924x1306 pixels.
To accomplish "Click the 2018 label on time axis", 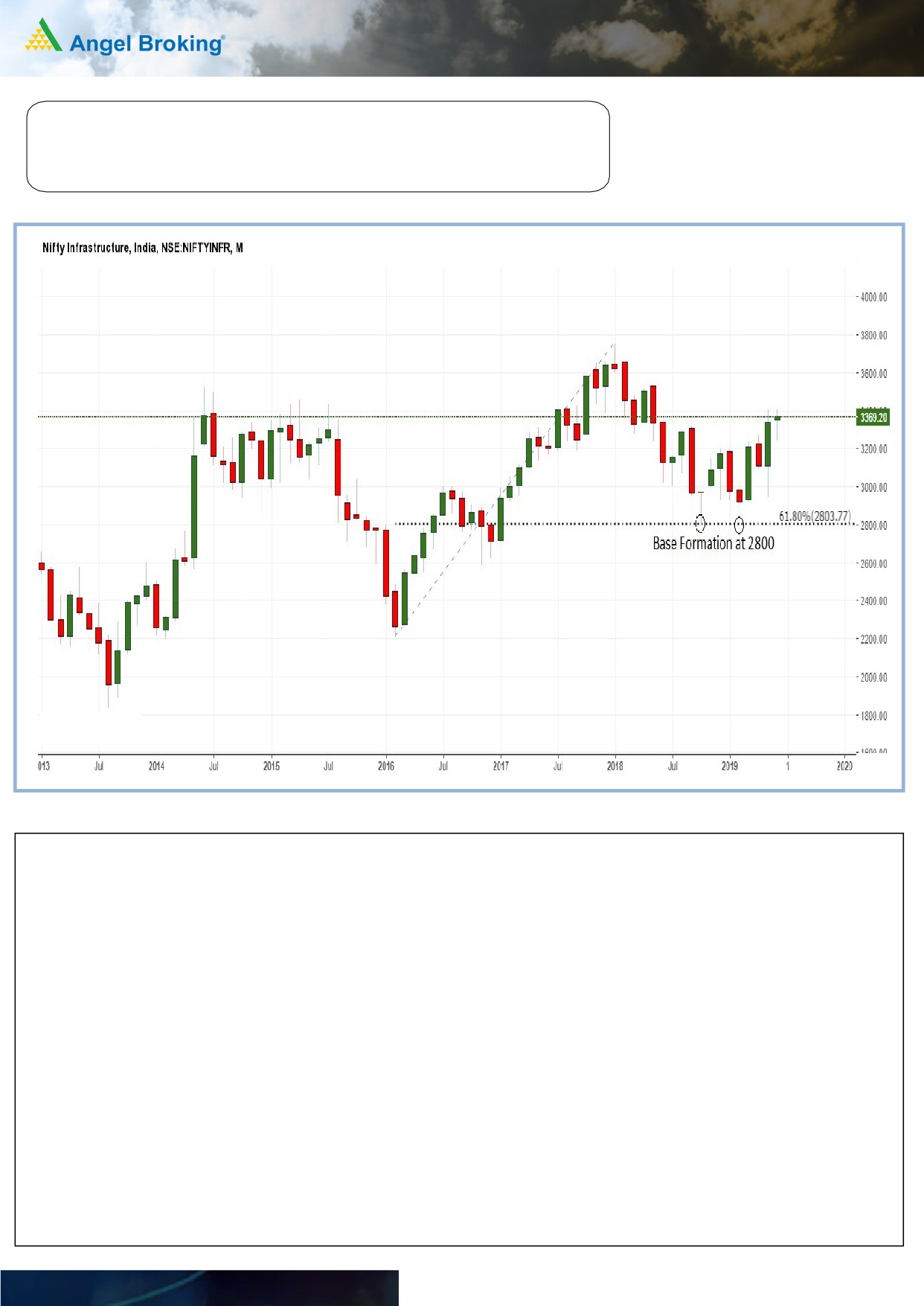I will coord(615,766).
